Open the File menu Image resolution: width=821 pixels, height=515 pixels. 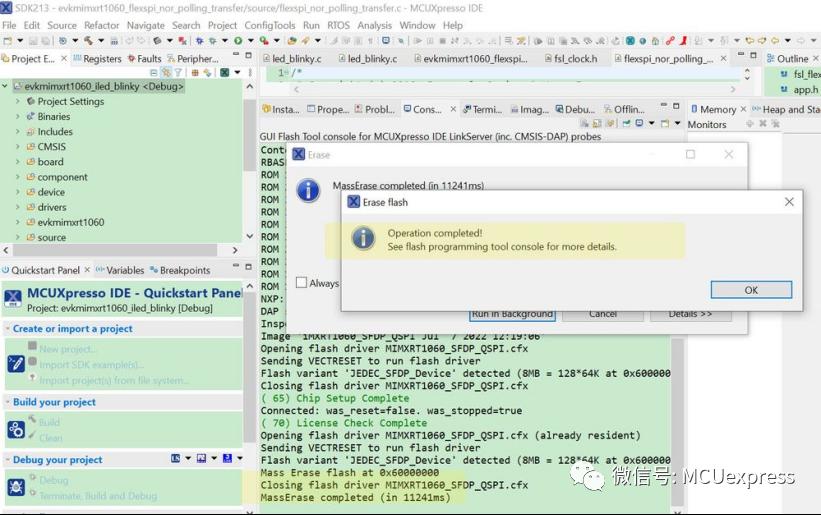click(9, 25)
